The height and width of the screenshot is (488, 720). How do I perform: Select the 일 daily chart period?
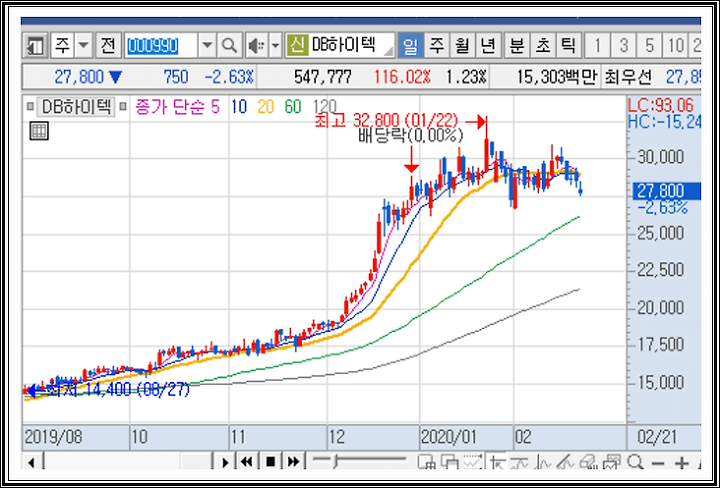tap(411, 45)
